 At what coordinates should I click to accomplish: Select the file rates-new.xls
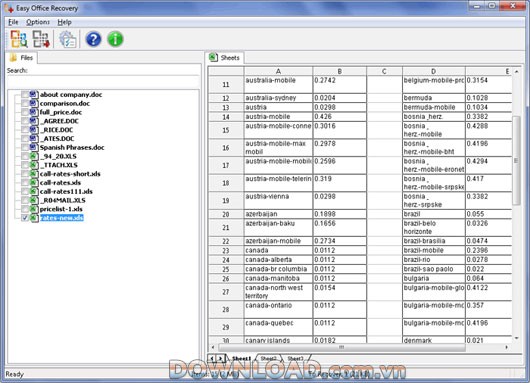62,218
